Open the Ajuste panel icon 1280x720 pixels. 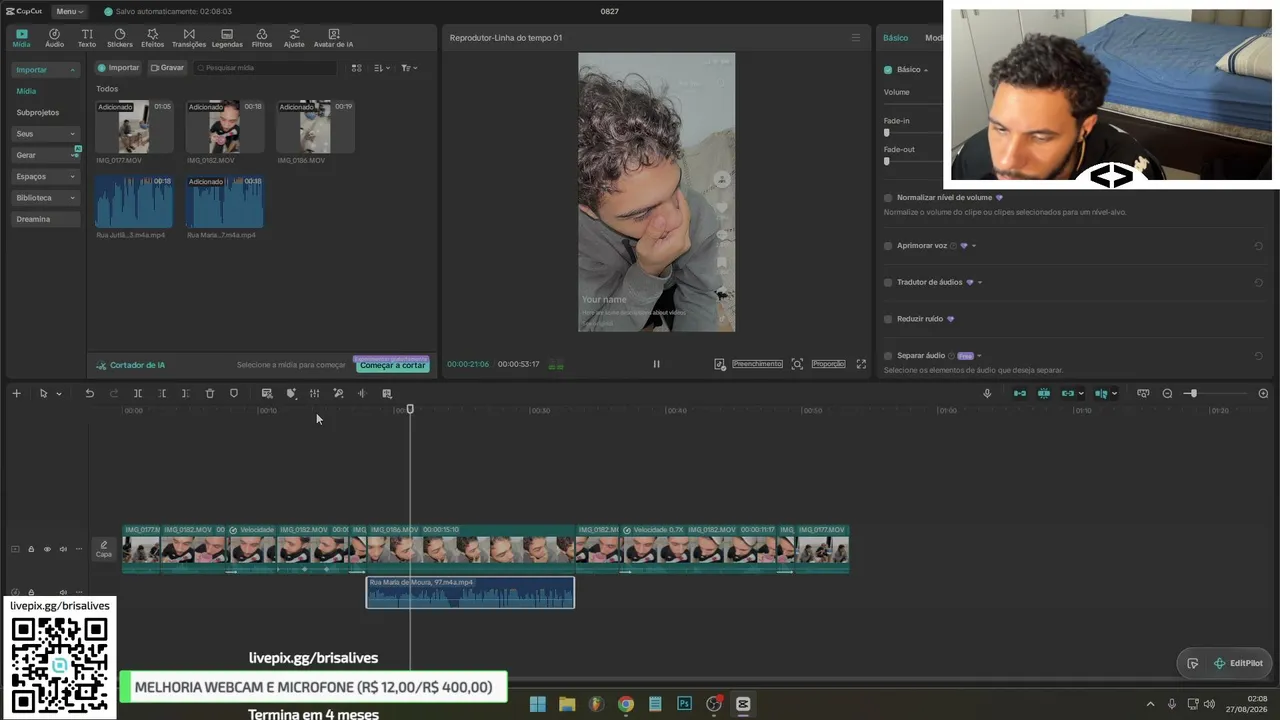[294, 38]
